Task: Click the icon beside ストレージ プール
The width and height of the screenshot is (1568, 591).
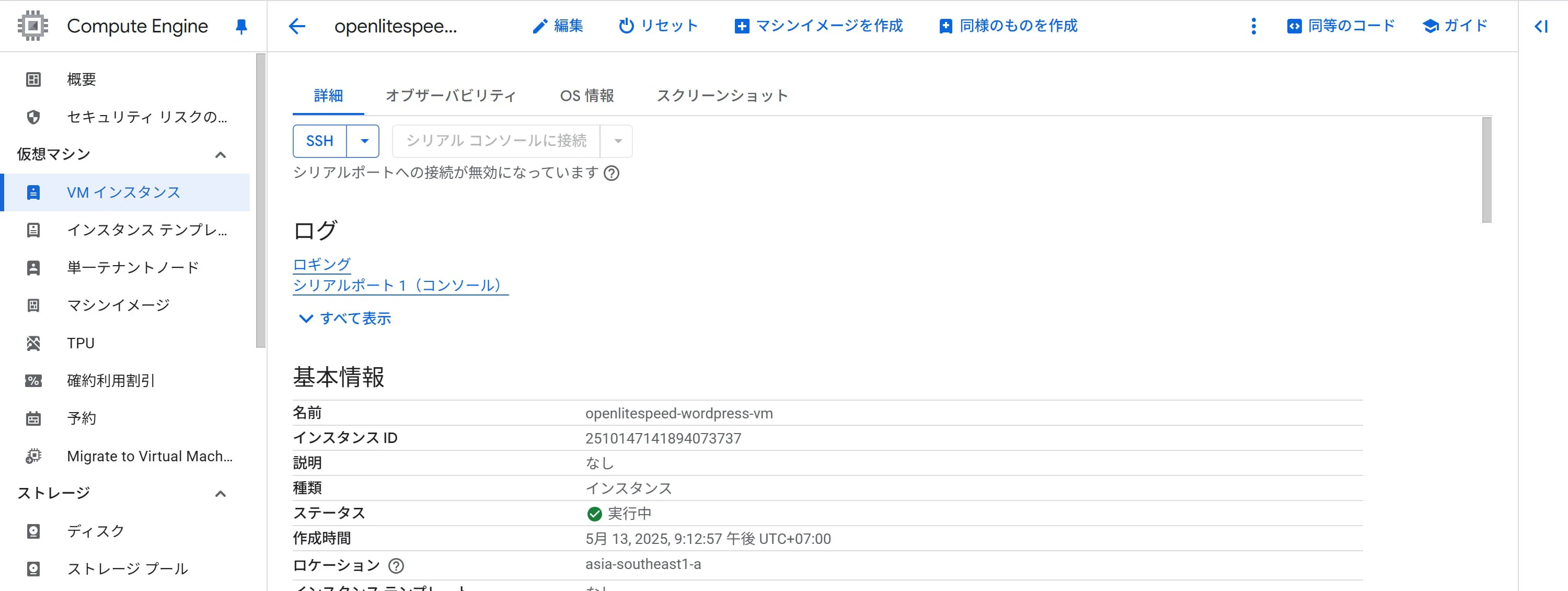Action: [33, 569]
